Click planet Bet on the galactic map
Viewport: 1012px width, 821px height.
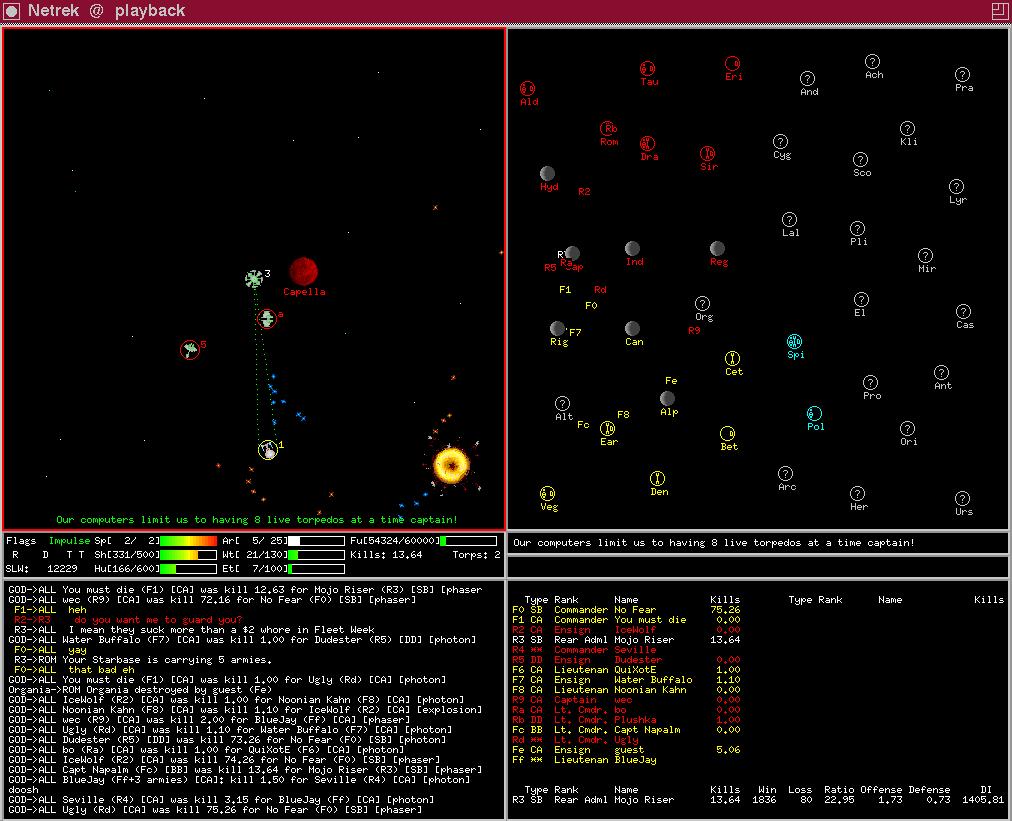tap(727, 433)
